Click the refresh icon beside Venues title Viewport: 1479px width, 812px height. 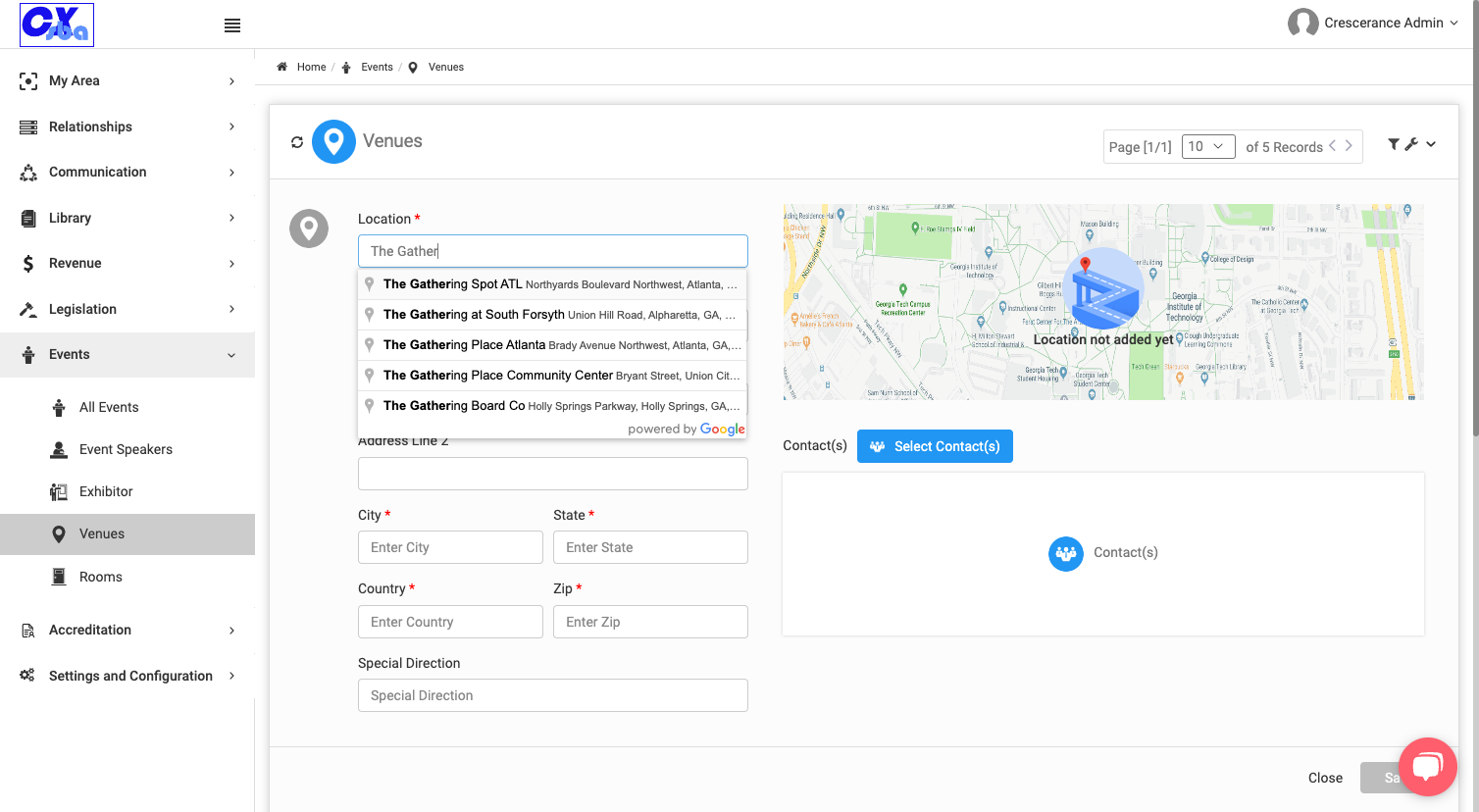coord(297,142)
